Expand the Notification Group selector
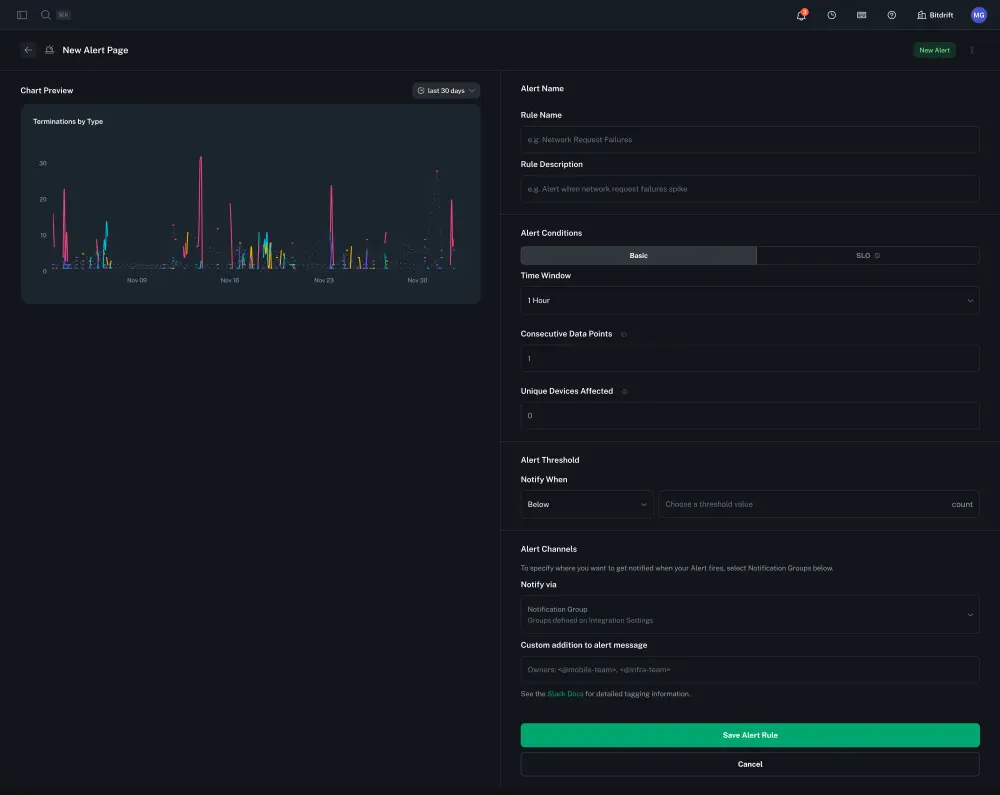This screenshot has height=795, width=1000. point(749,614)
